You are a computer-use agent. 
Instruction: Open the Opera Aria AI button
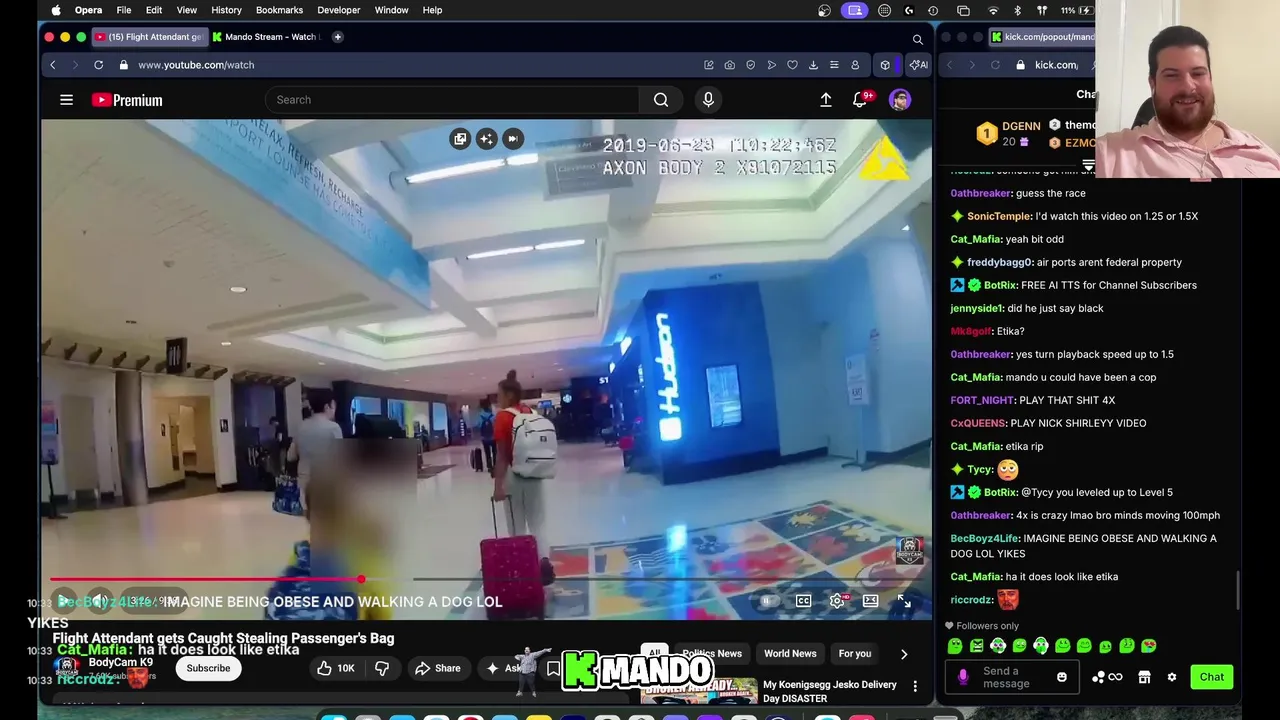click(918, 65)
